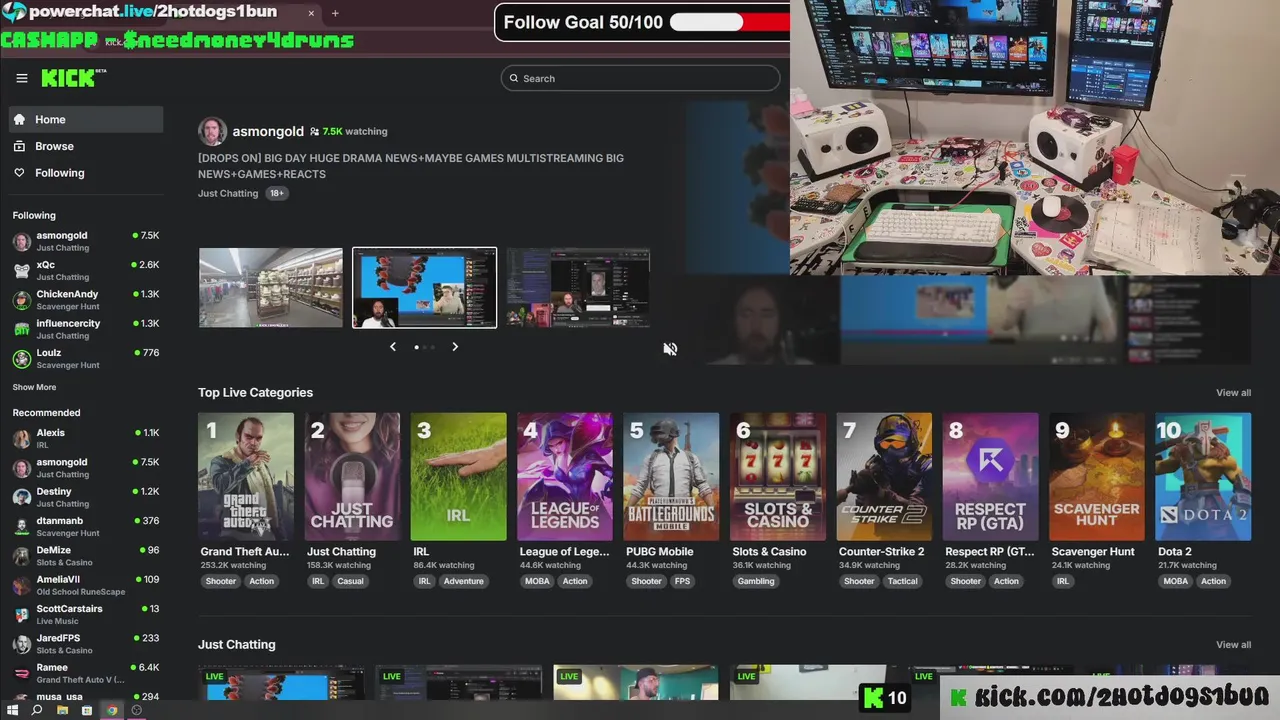Image resolution: width=1280 pixels, height=720 pixels.
Task: Open Windows taskbar search
Action: pyautogui.click(x=37, y=710)
